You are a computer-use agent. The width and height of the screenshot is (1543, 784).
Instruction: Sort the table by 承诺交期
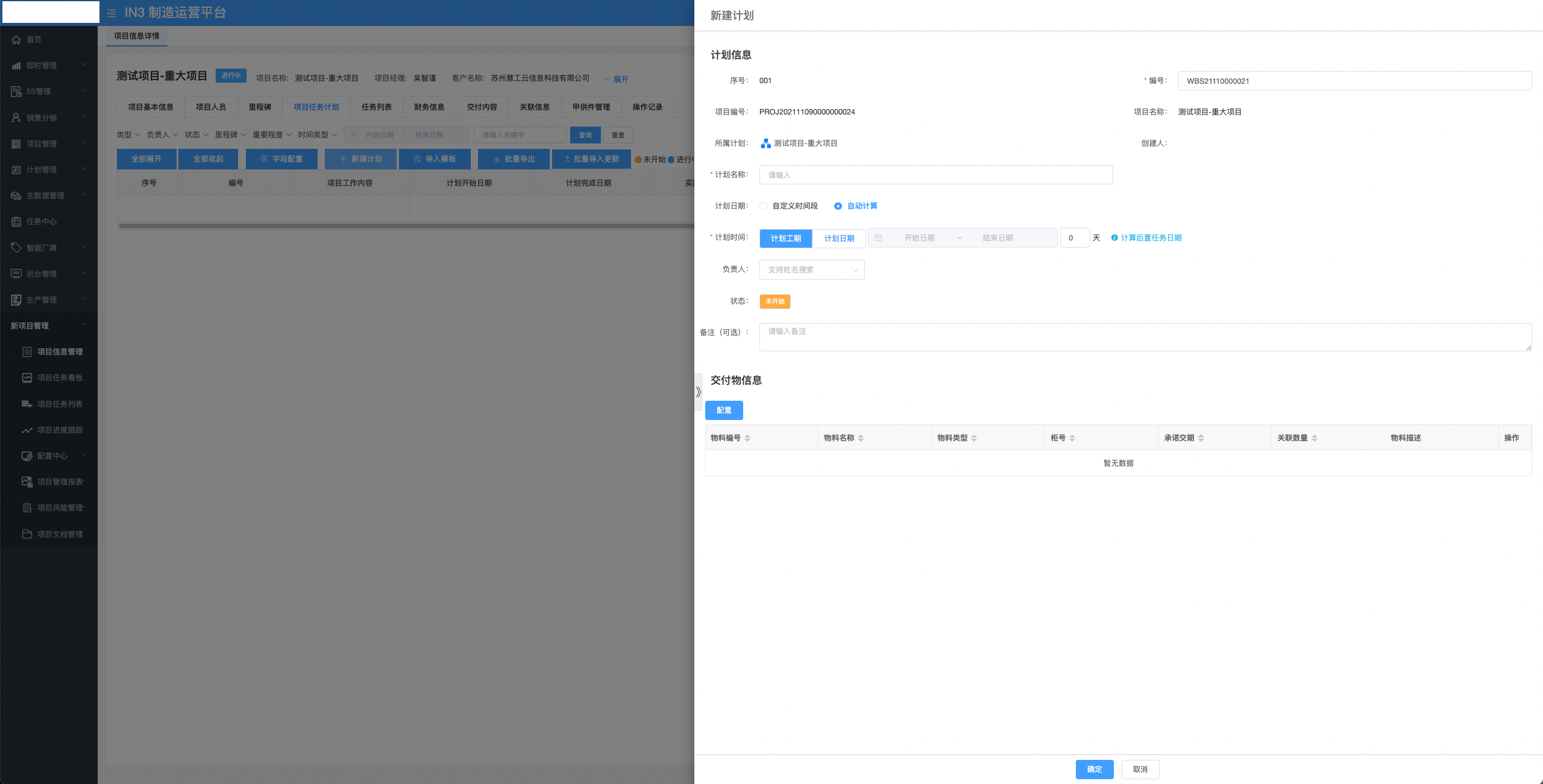coord(1201,438)
